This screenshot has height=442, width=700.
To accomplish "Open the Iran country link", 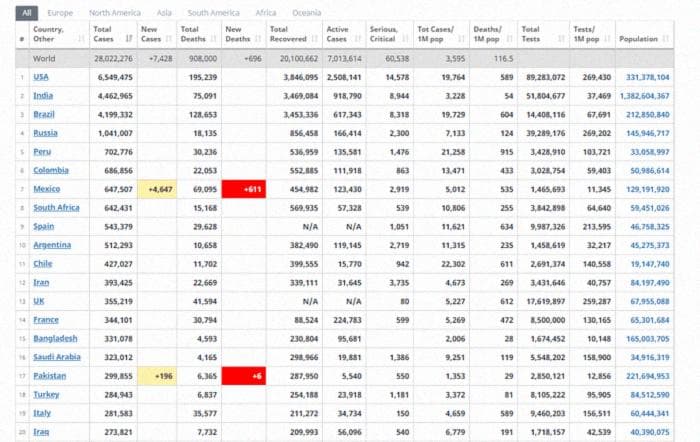I will (41, 283).
